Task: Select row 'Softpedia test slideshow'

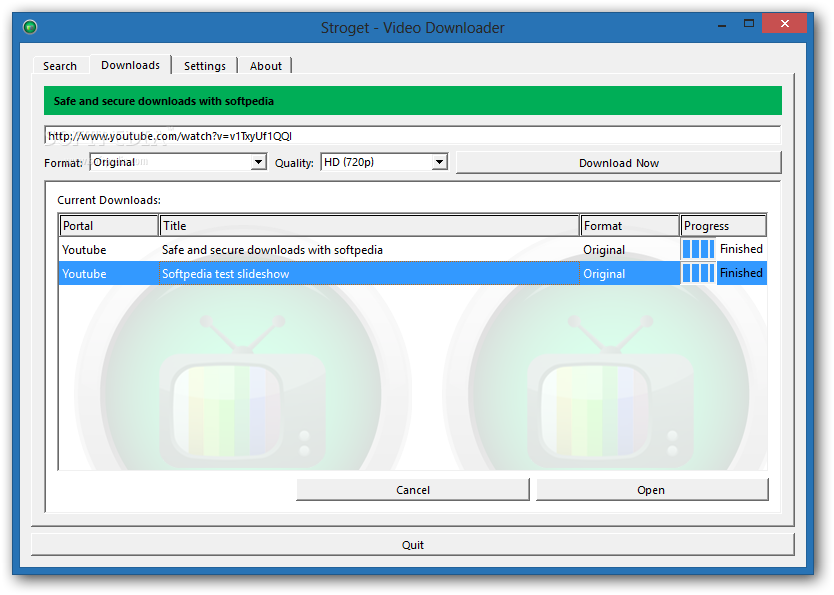Action: 413,273
